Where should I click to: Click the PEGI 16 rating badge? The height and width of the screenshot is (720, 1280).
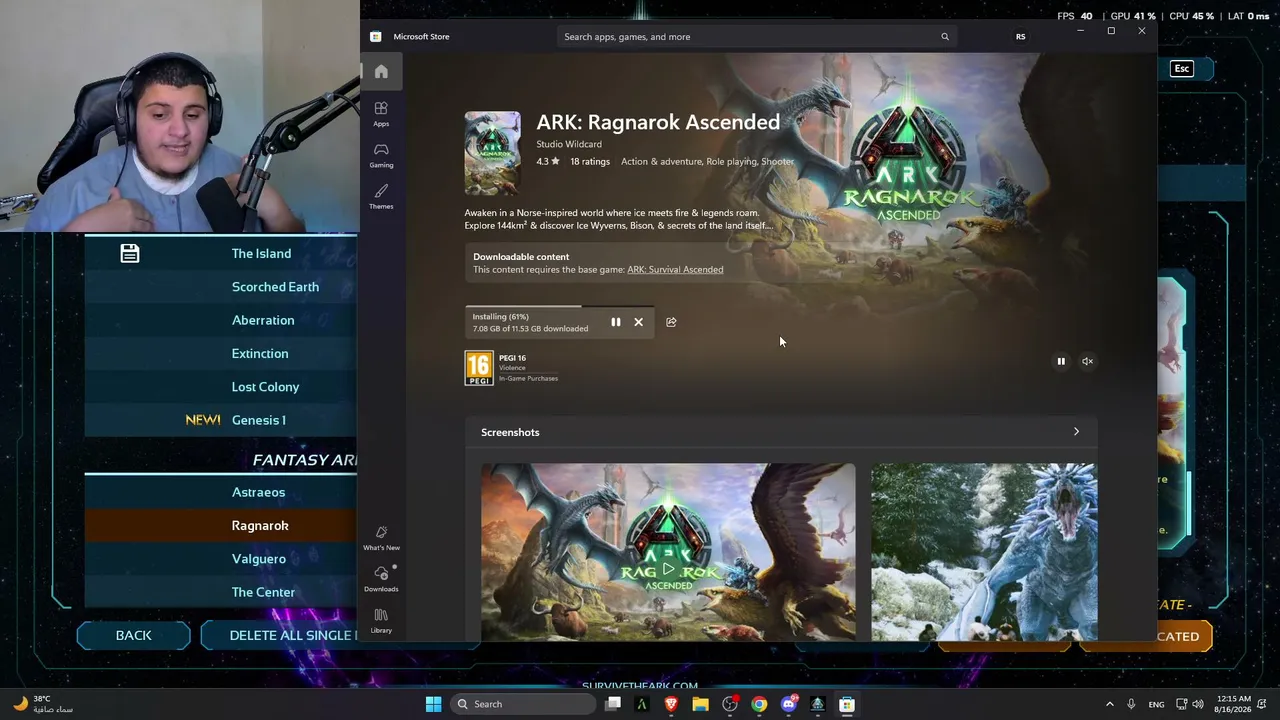(x=479, y=368)
